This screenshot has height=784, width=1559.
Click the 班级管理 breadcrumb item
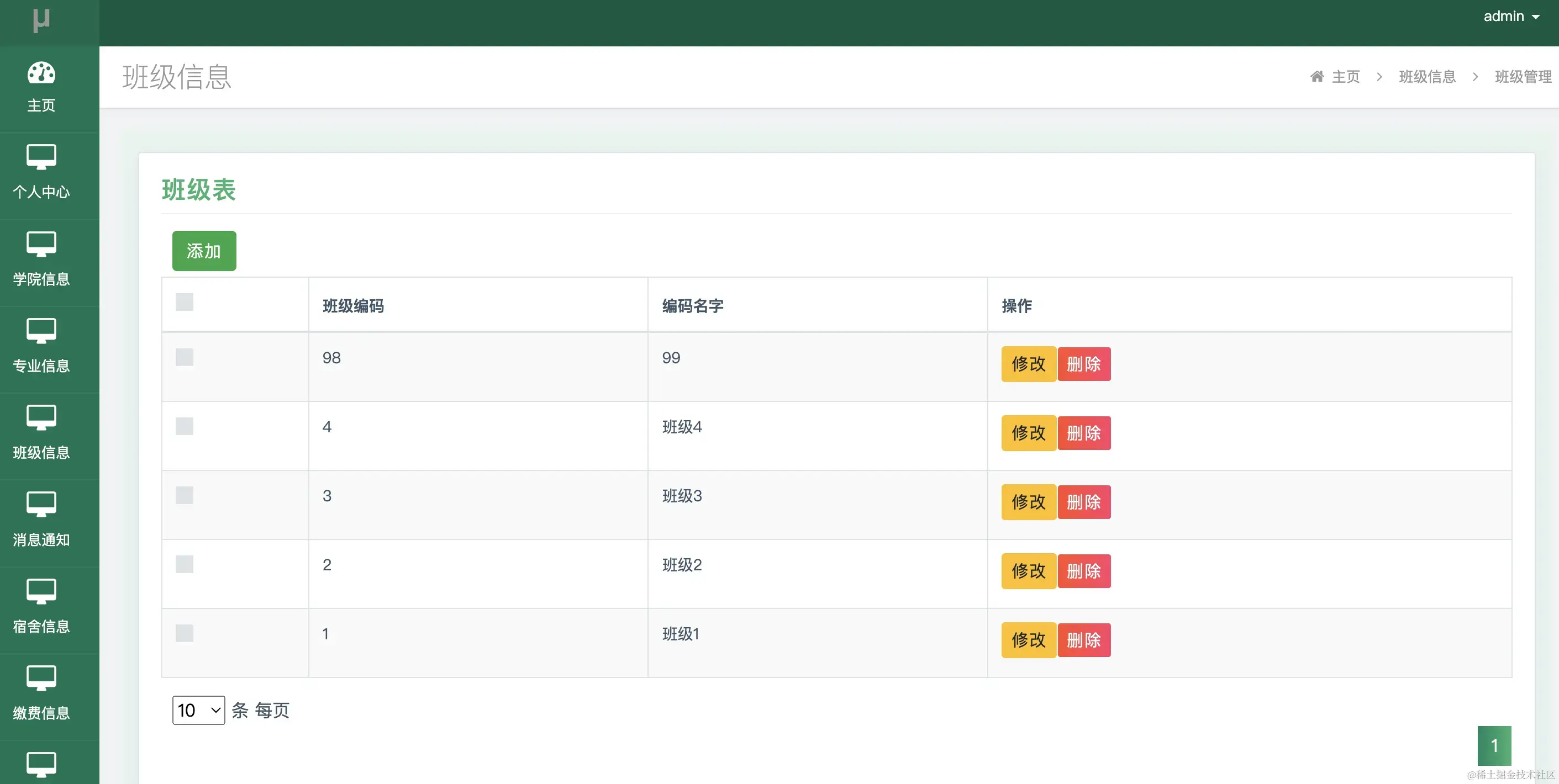point(1523,77)
